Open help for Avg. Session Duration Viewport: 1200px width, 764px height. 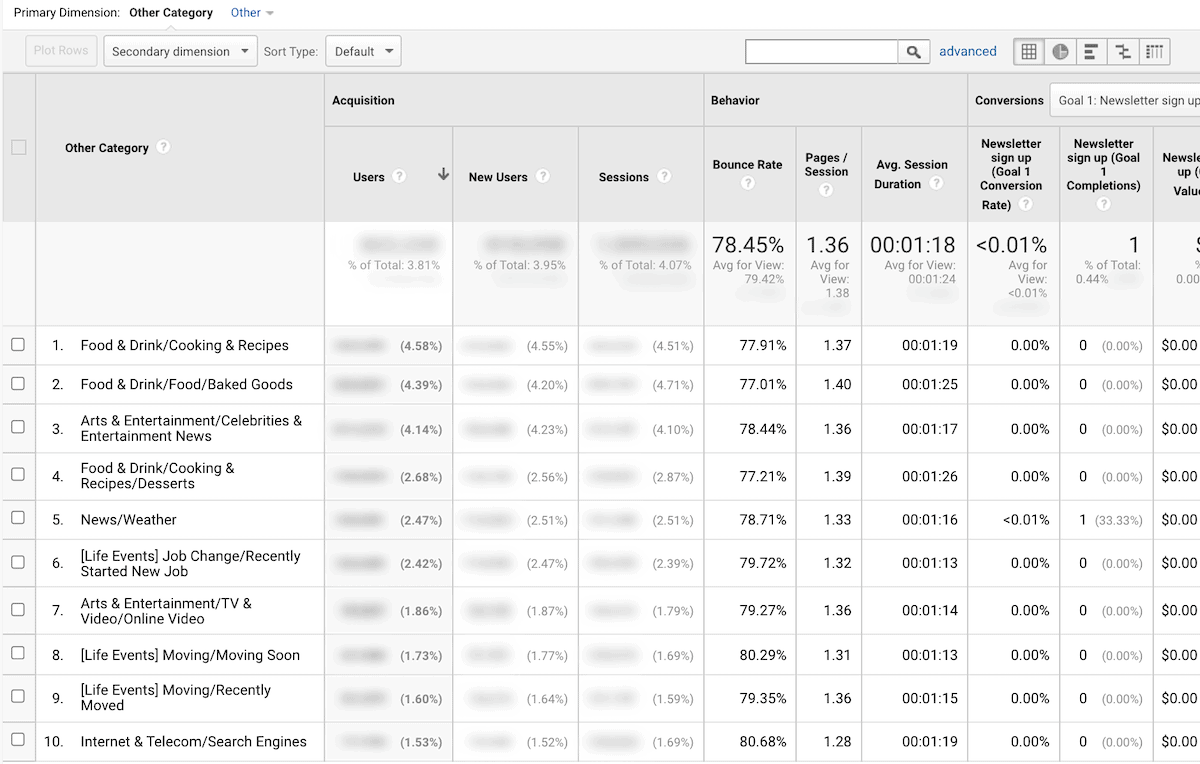click(x=936, y=183)
